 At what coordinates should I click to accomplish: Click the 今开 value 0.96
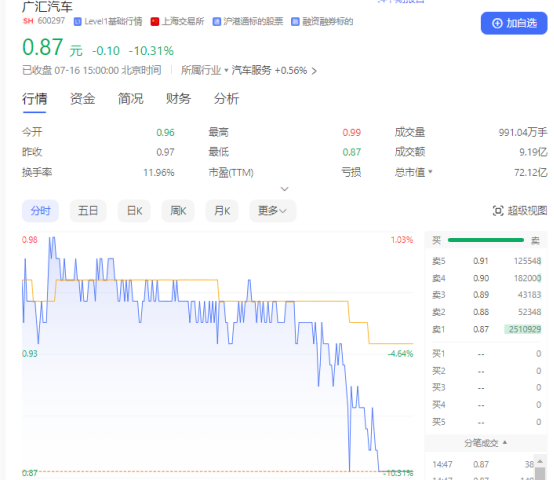pos(165,133)
